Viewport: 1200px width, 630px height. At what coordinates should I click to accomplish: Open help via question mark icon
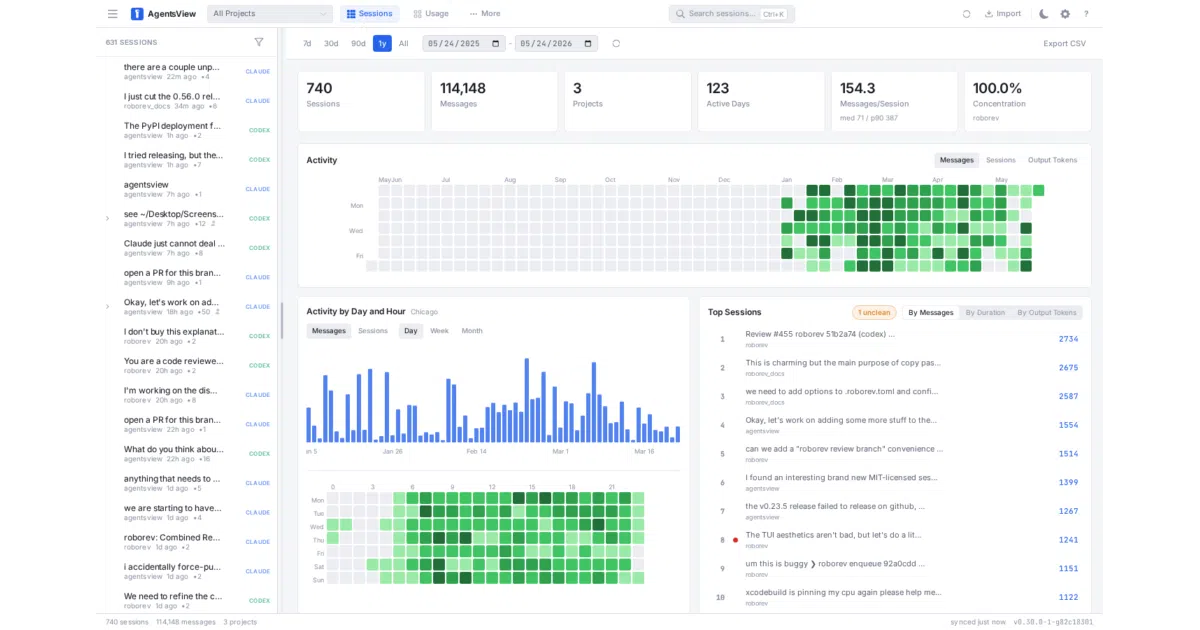click(x=1086, y=14)
